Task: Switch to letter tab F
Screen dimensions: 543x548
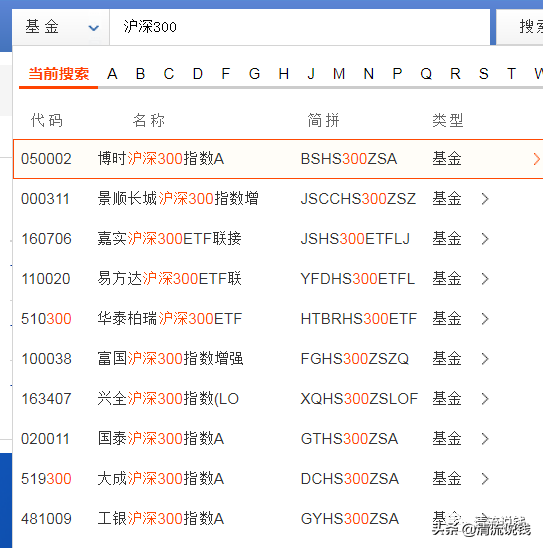Action: [x=226, y=74]
